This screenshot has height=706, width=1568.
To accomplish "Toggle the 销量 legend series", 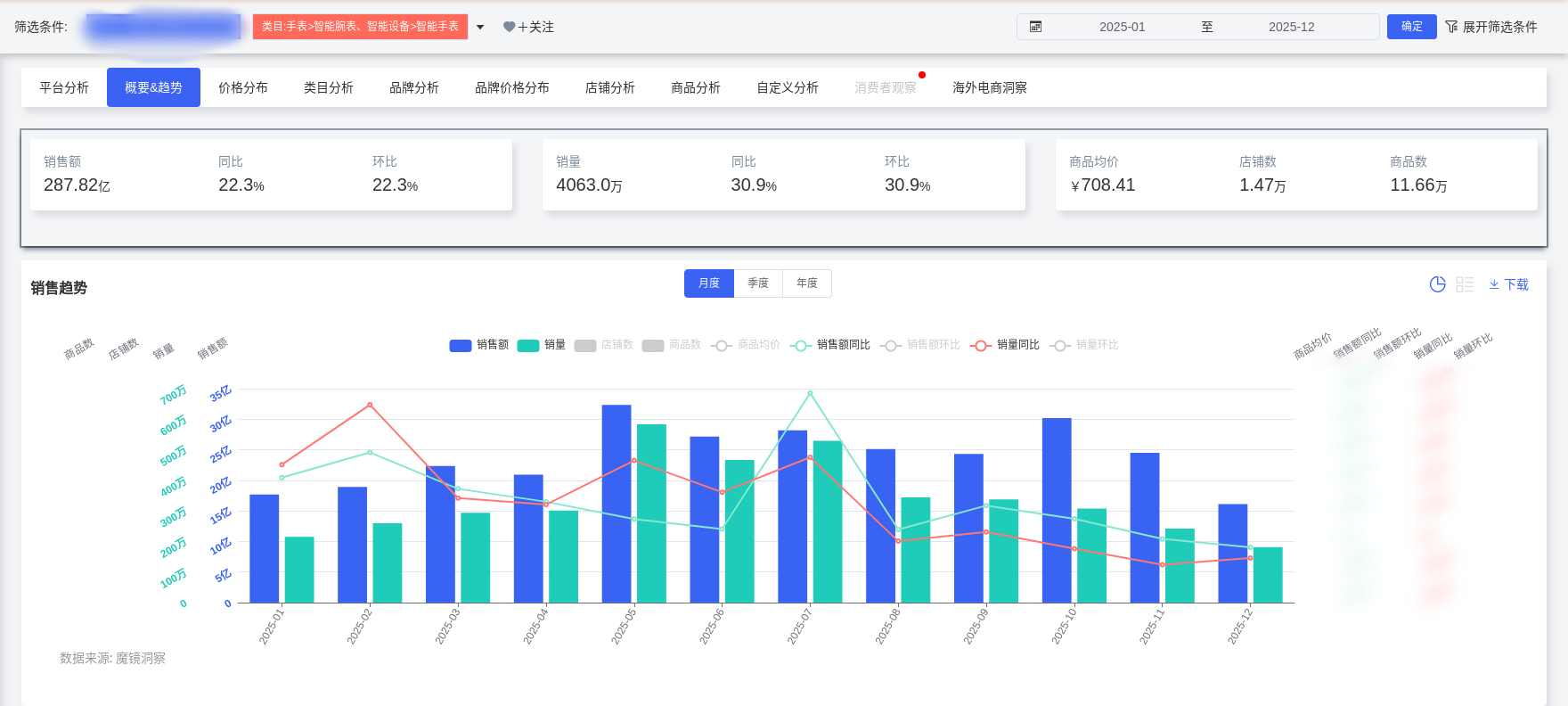I will click(x=542, y=345).
